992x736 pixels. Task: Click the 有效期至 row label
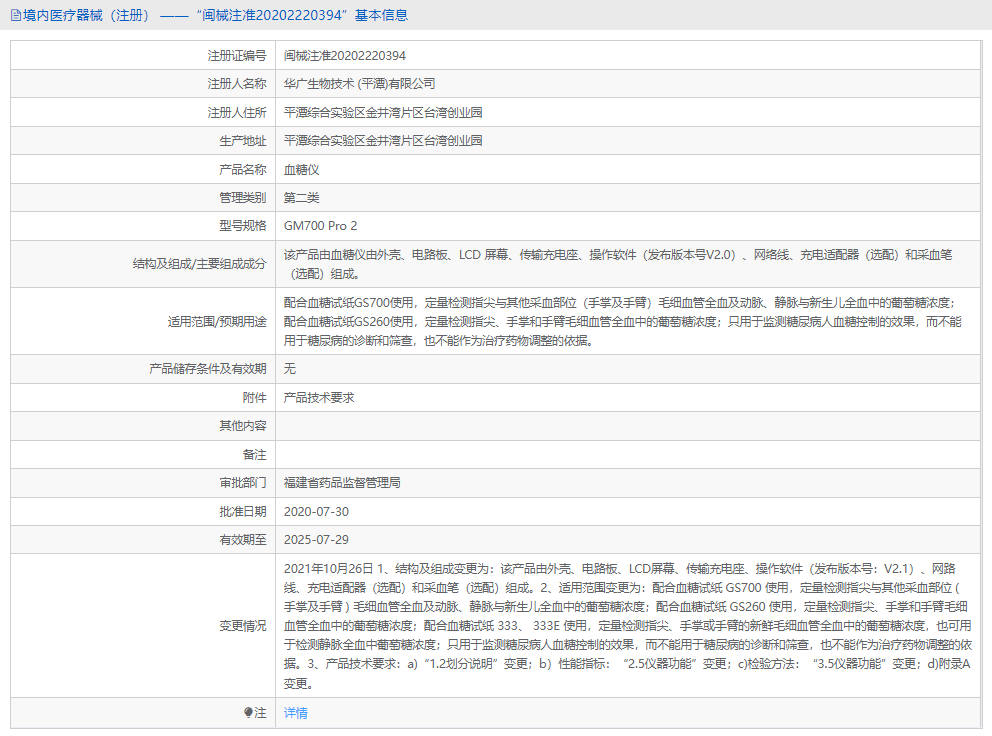(243, 540)
